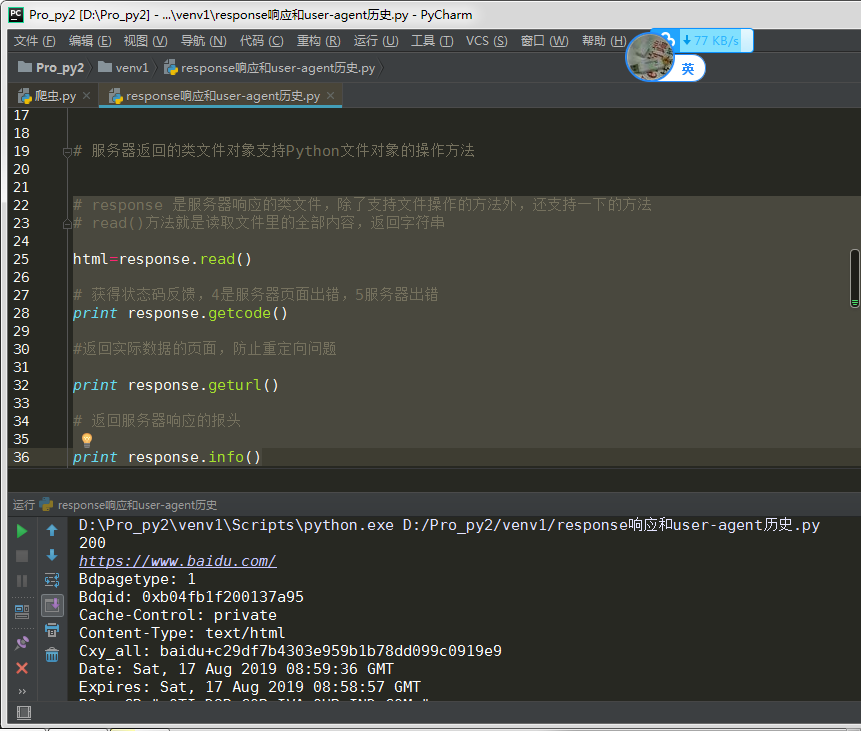This screenshot has height=731, width=861.
Task: Toggle soft-wrap in the console output
Action: [52, 580]
